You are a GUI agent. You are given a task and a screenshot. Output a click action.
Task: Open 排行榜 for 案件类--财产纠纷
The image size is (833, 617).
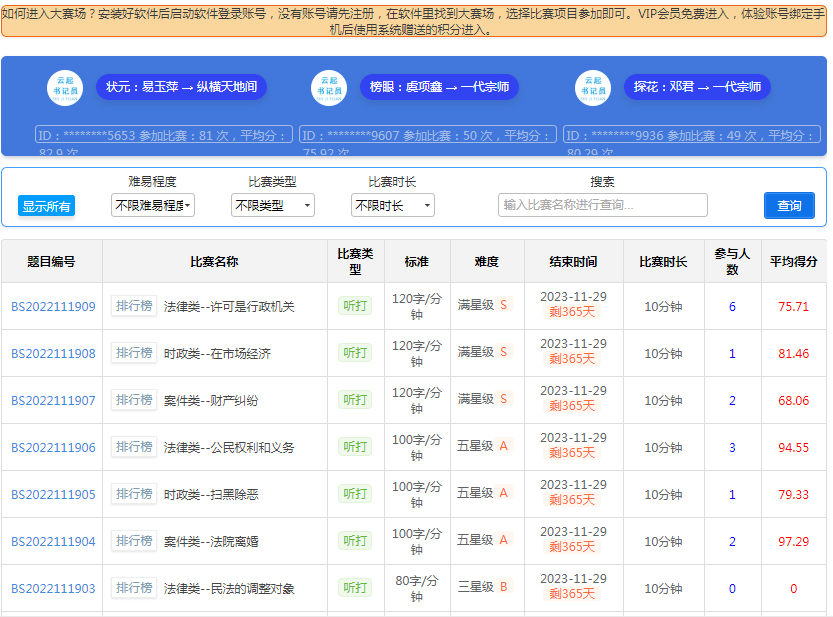134,400
